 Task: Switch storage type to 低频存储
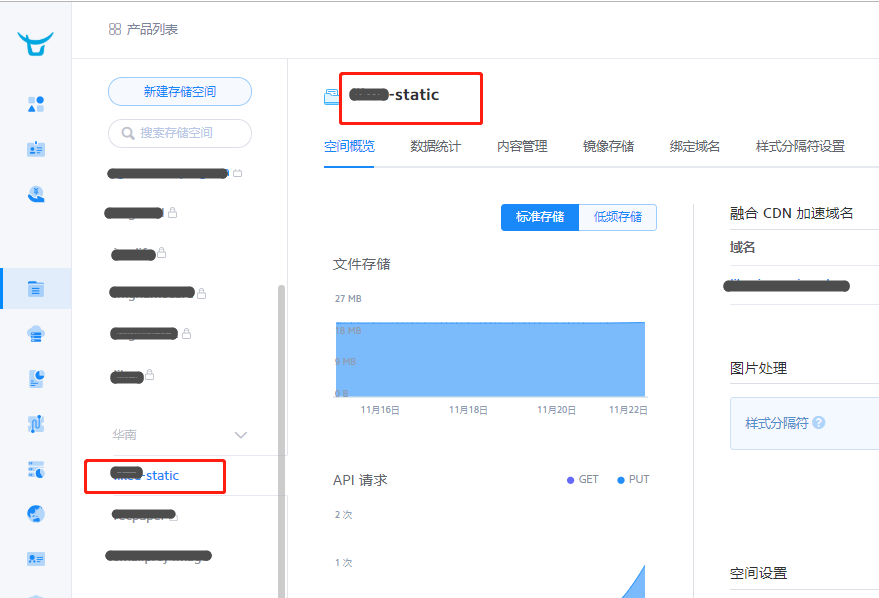pyautogui.click(x=617, y=217)
